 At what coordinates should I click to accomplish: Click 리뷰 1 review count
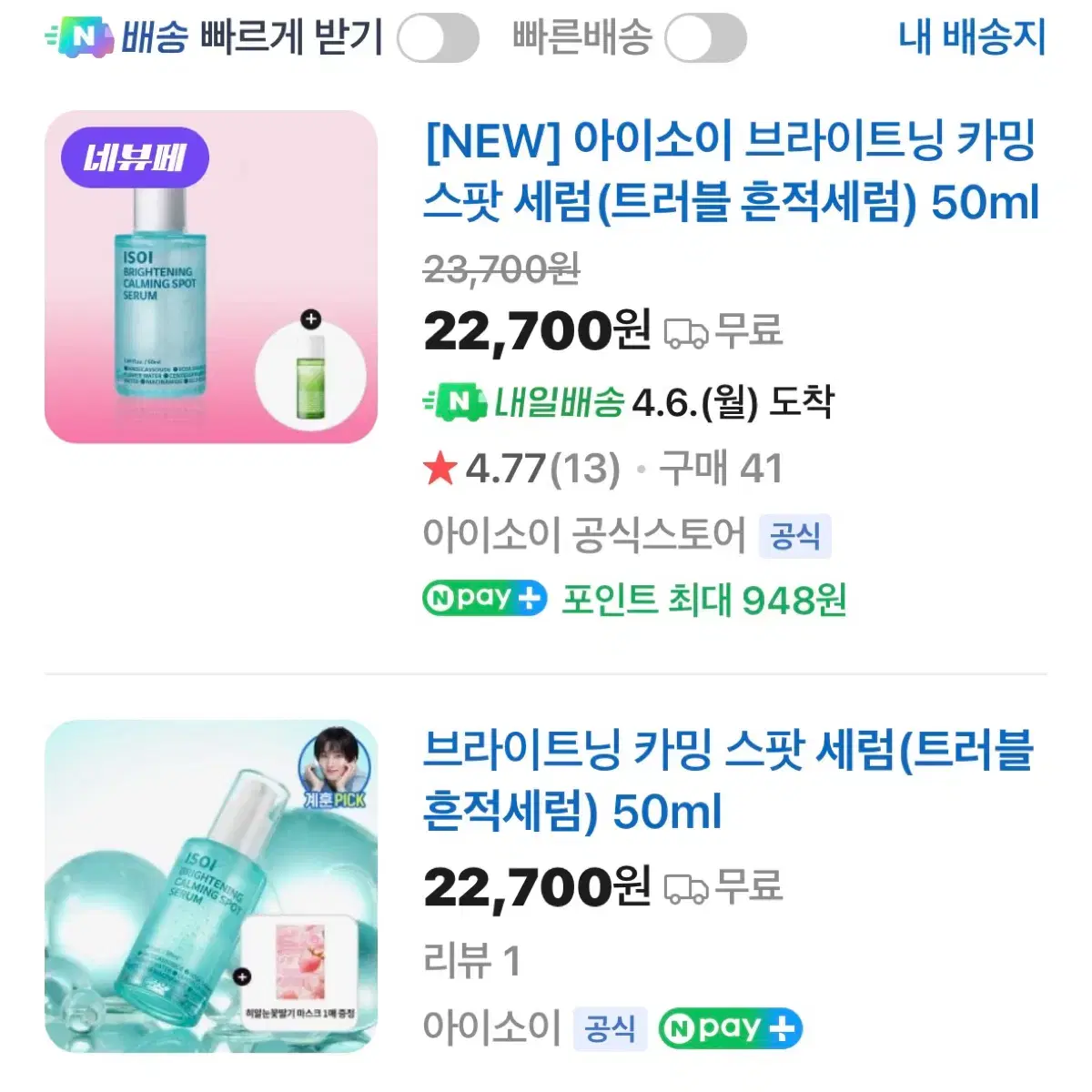471,960
